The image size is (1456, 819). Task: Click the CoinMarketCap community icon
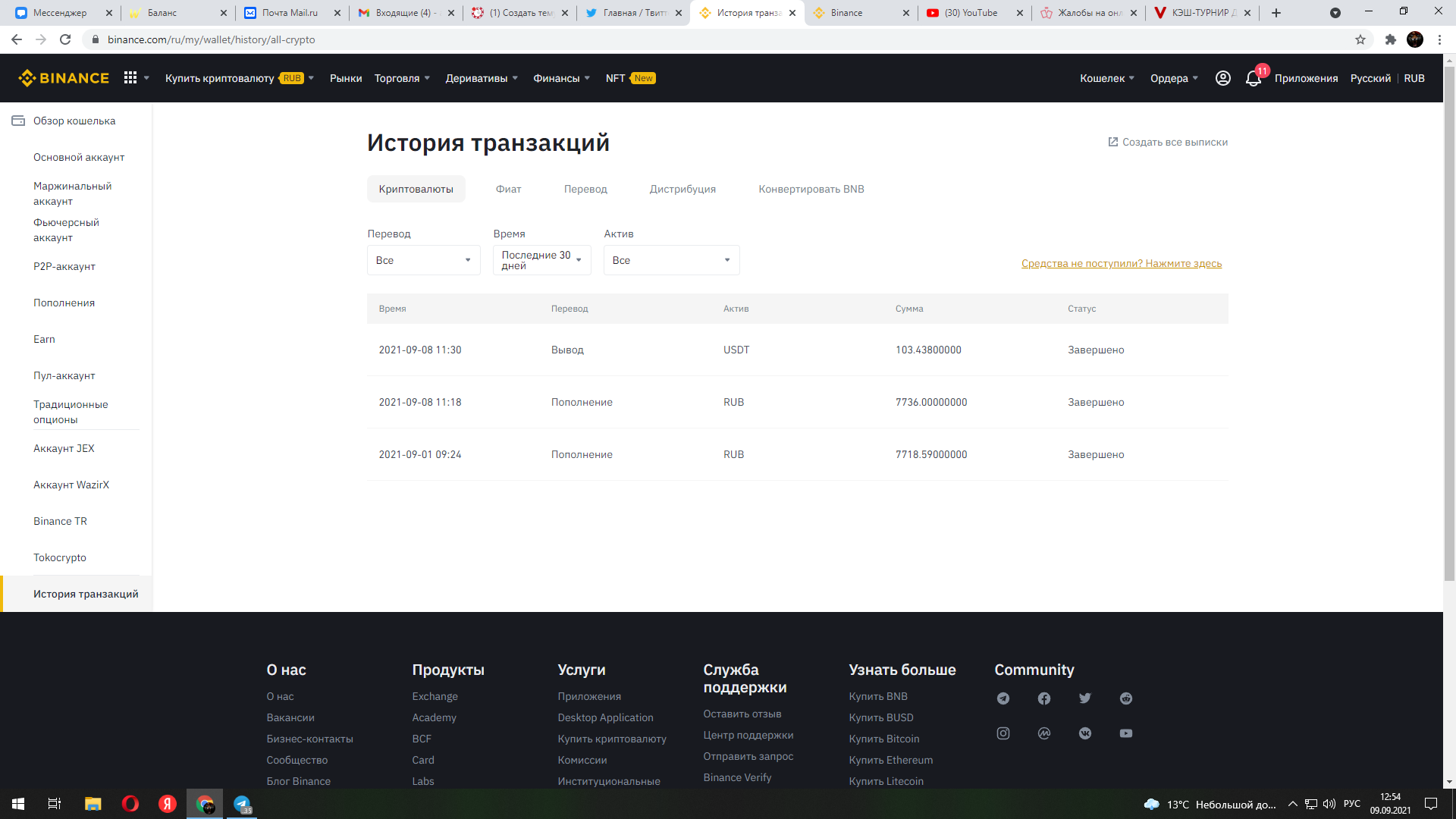(1044, 733)
